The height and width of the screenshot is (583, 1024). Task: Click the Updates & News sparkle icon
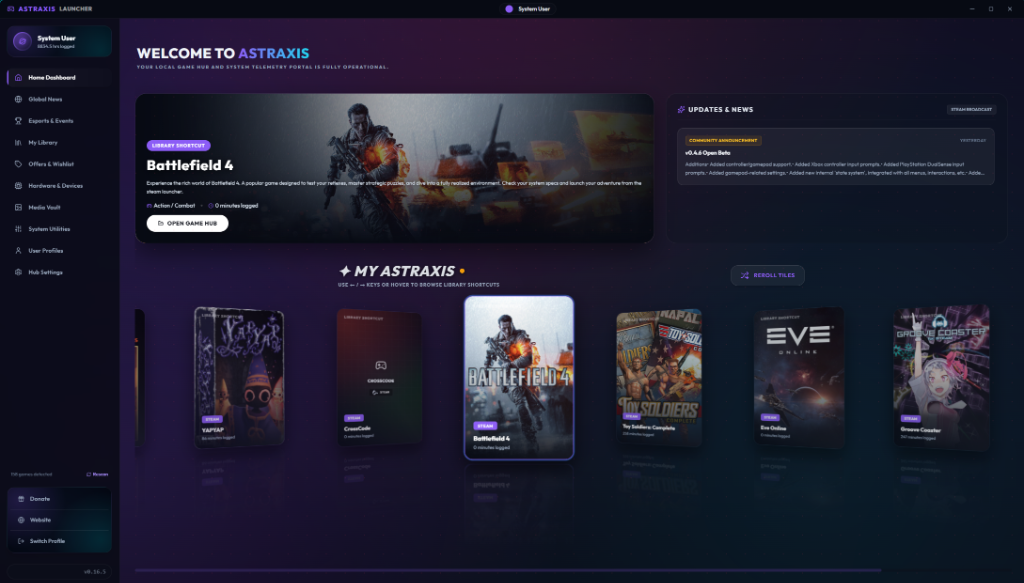point(681,110)
